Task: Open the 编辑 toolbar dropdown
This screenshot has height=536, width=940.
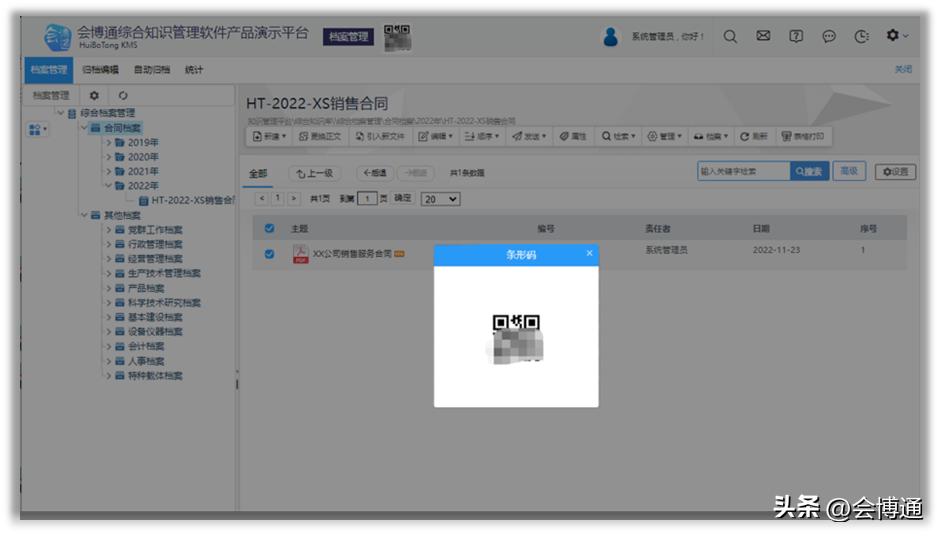Action: pyautogui.click(x=435, y=136)
